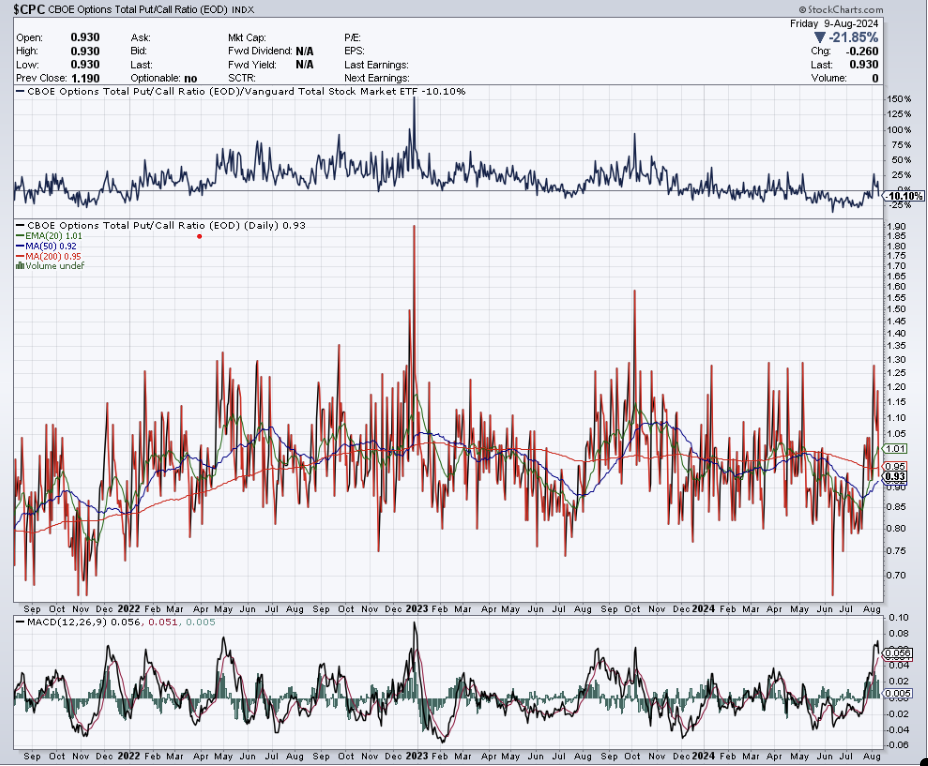
Task: Click the Volume undef legend entry
Action: pyautogui.click(x=50, y=266)
